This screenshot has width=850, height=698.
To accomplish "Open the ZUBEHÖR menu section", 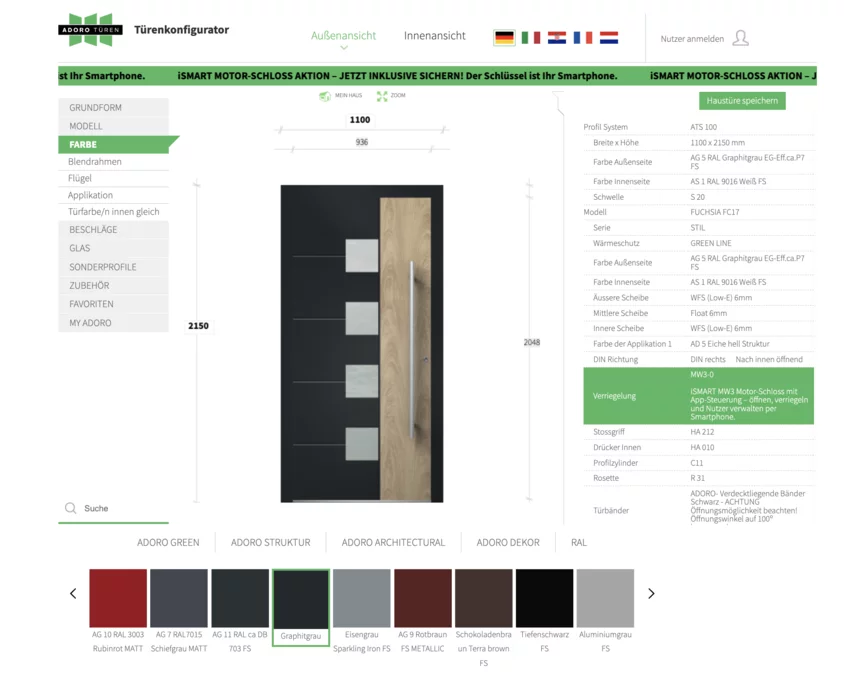I will click(x=113, y=286).
